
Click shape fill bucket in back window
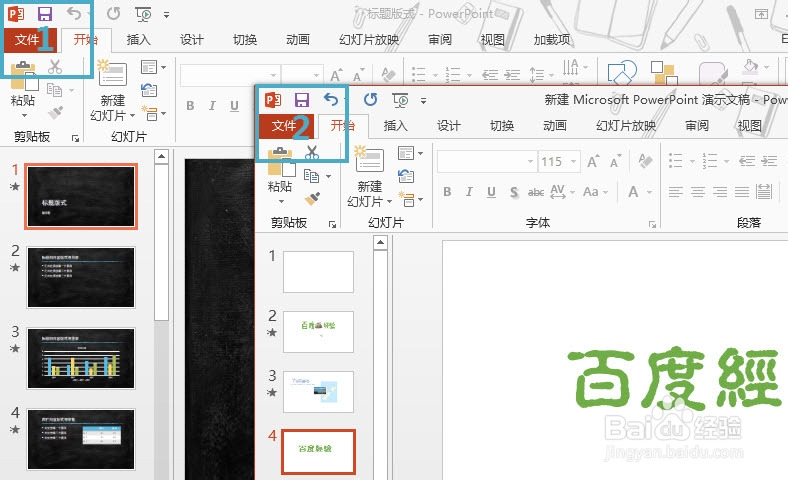750,66
